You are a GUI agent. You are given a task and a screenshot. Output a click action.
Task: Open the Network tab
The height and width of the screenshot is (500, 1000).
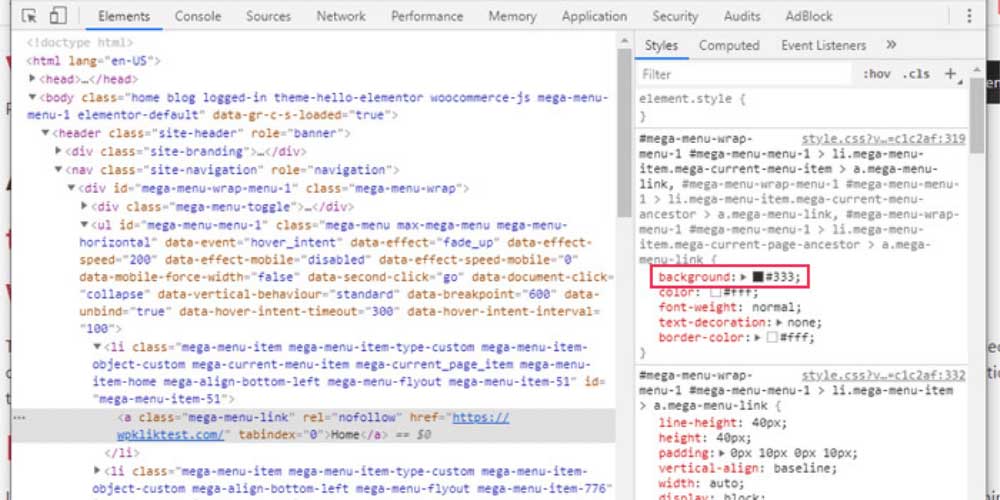point(341,16)
